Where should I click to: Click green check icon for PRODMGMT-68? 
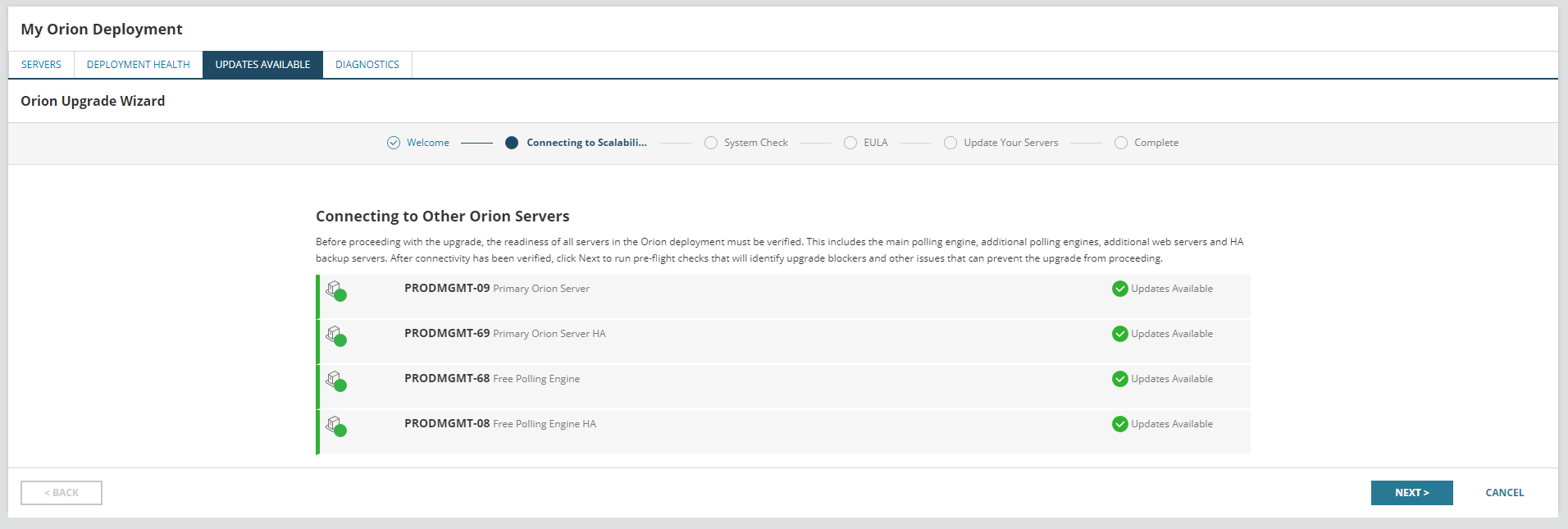coord(1120,379)
